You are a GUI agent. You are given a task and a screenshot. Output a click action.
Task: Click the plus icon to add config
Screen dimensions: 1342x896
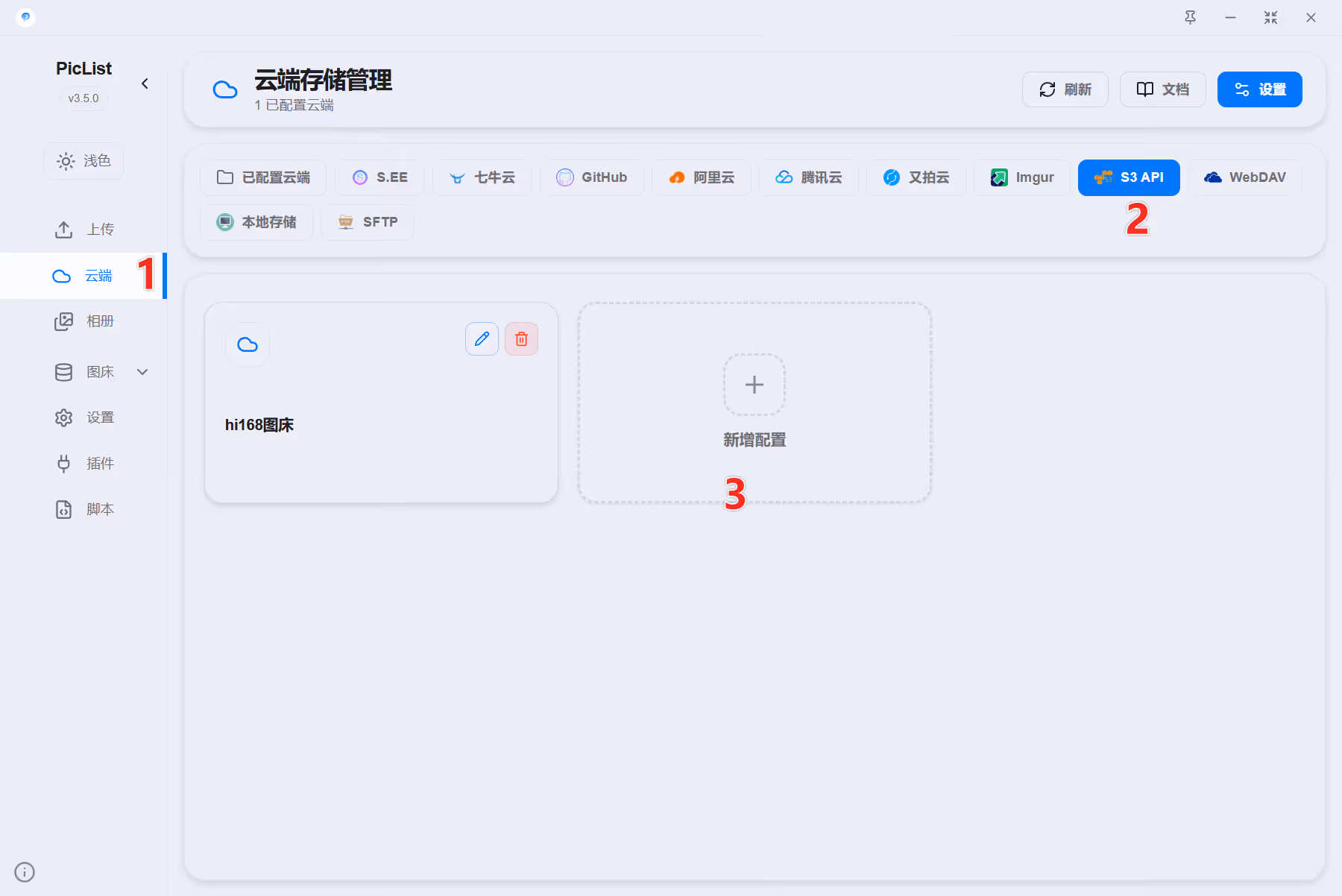tap(755, 385)
